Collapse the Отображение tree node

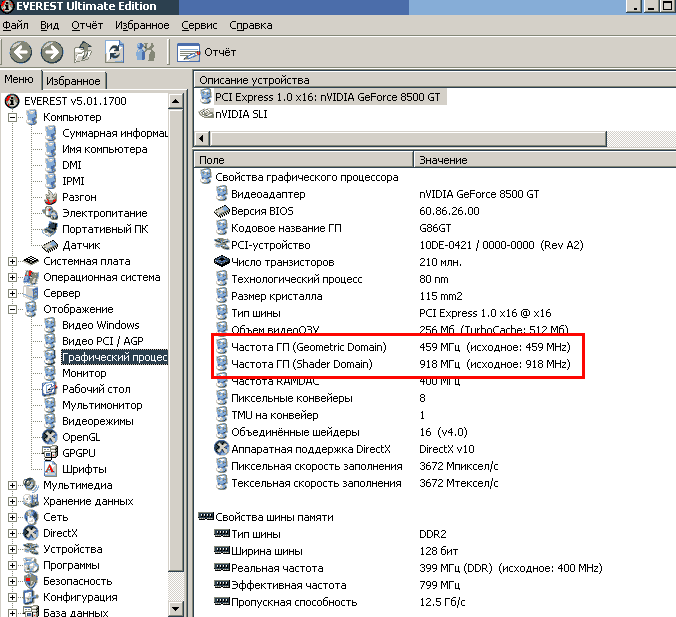(x=13, y=309)
